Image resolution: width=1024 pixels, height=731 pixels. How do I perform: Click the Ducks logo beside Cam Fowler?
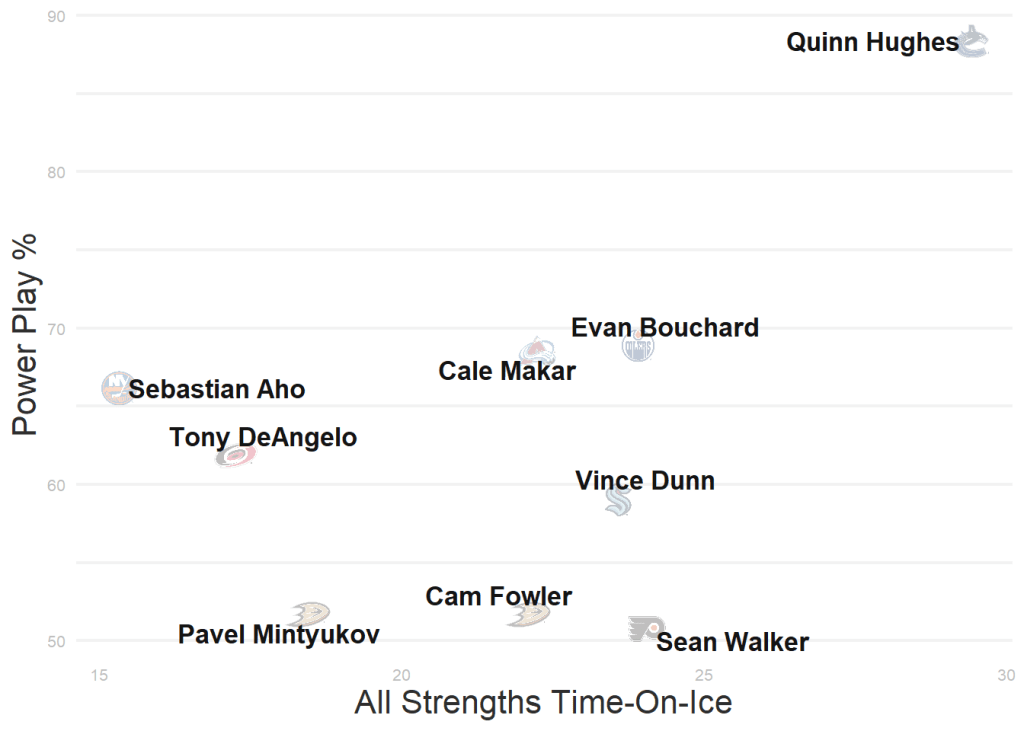[528, 613]
